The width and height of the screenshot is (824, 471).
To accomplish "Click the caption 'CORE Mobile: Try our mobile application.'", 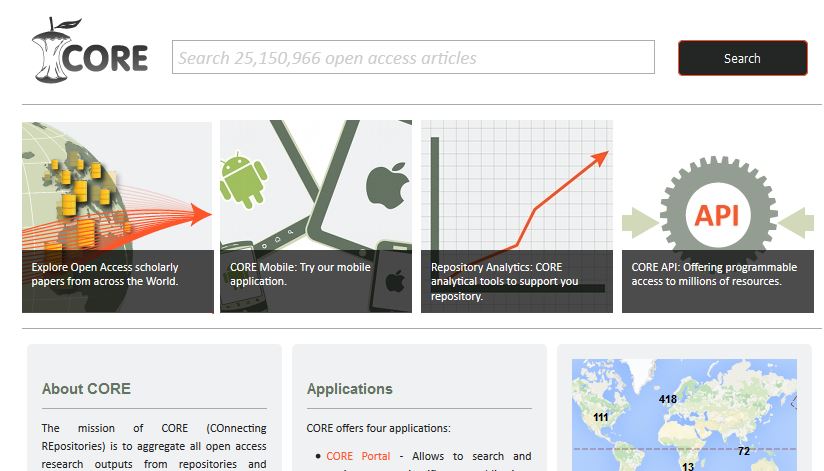I will point(300,274).
